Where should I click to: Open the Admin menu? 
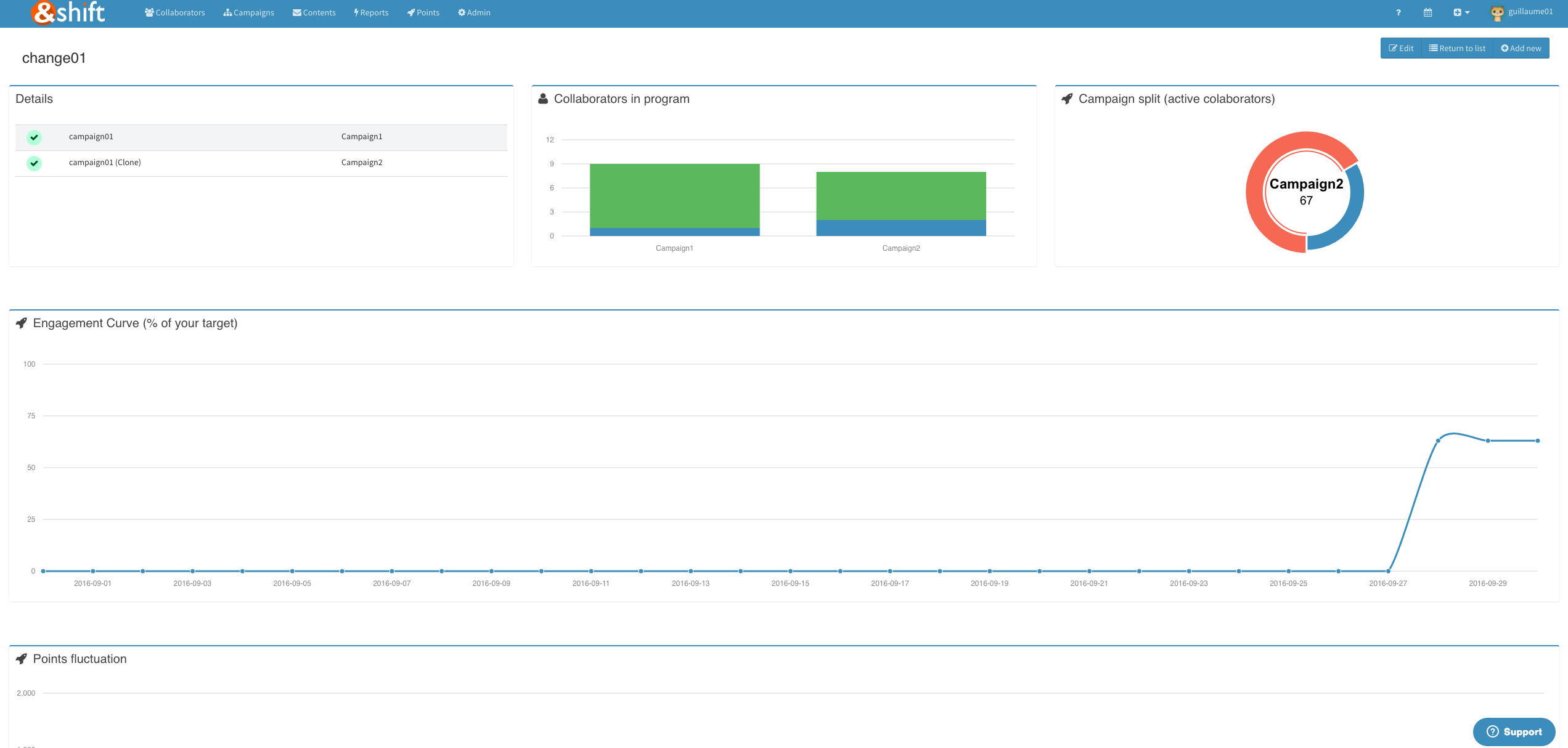[474, 12]
